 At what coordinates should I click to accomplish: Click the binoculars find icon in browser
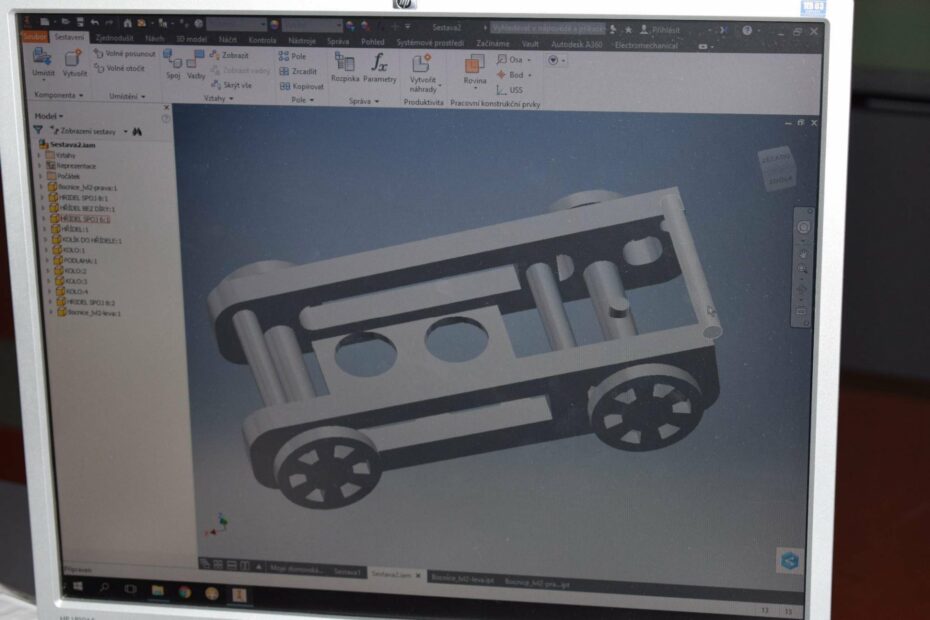(138, 131)
